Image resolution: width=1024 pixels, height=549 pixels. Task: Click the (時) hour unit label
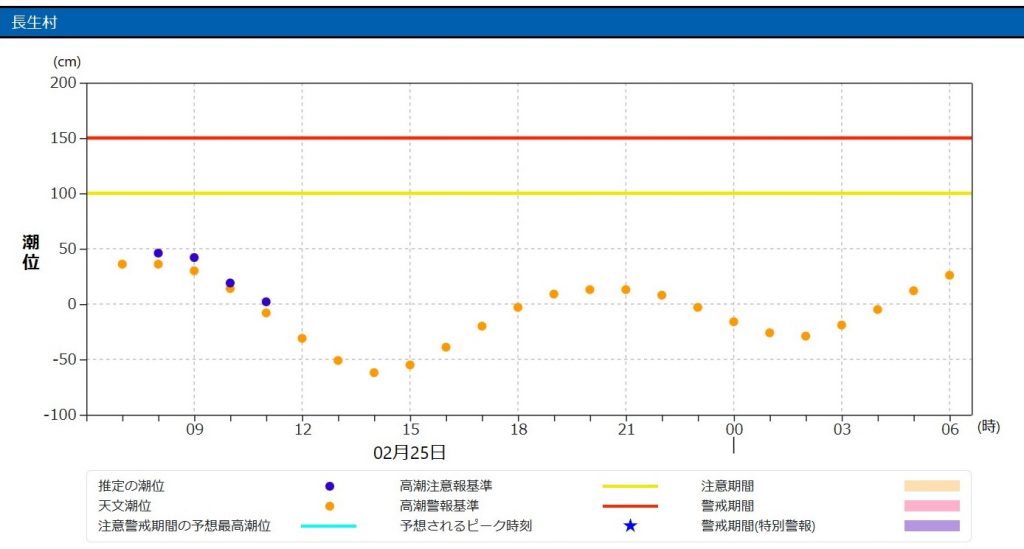click(x=989, y=426)
